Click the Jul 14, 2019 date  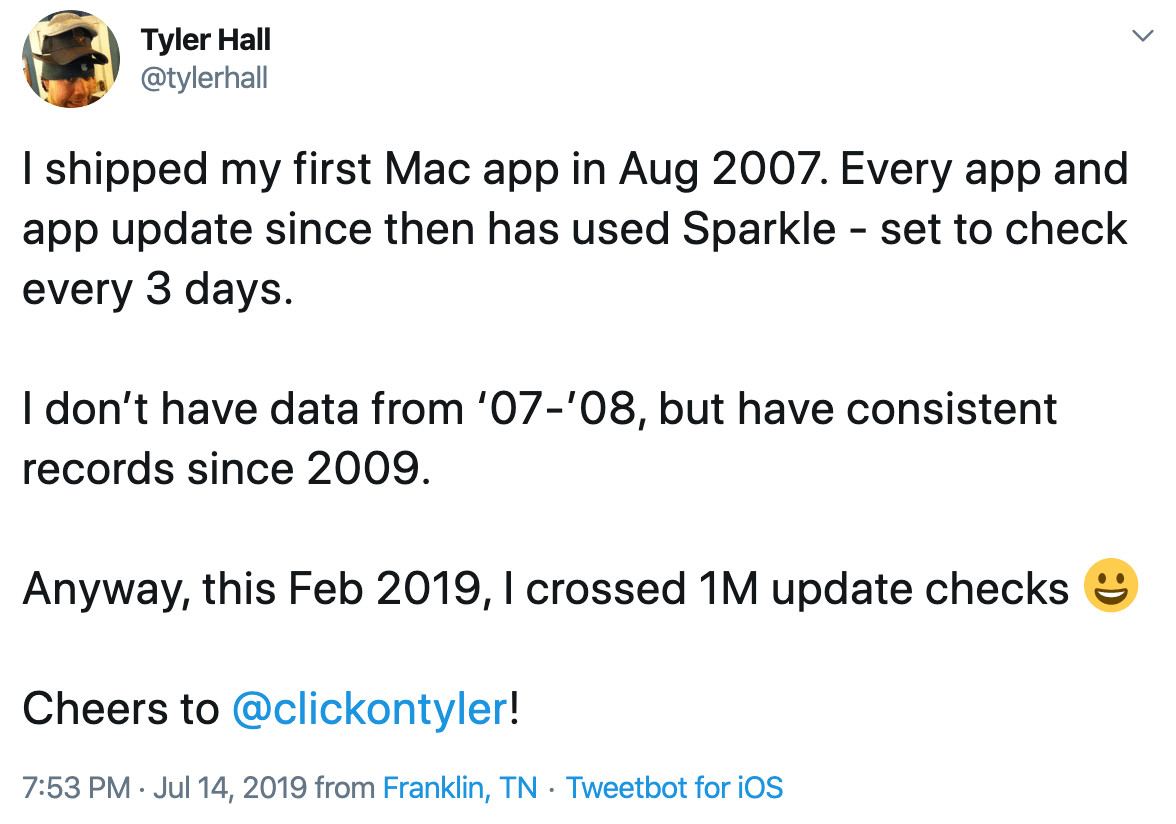click(229, 788)
